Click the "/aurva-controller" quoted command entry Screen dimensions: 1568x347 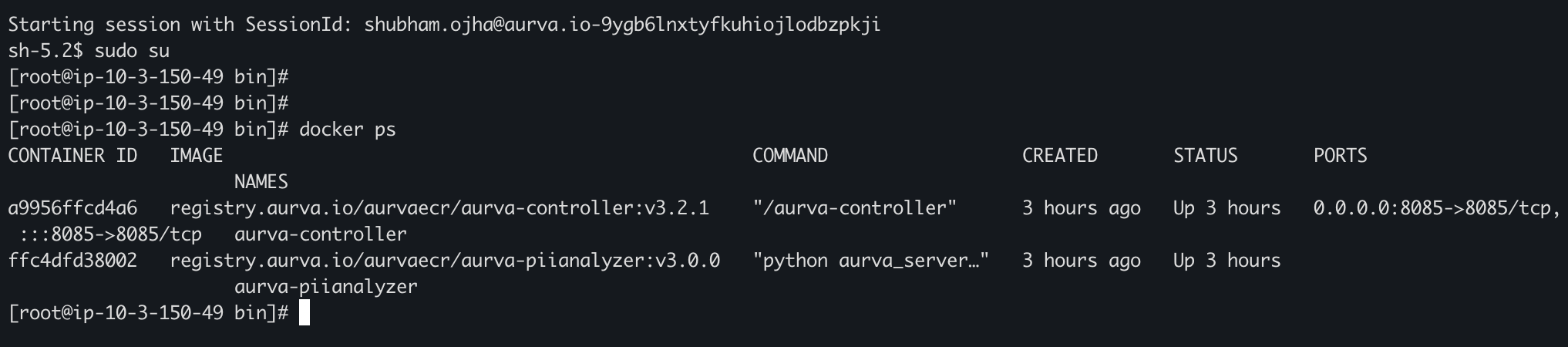point(855,208)
